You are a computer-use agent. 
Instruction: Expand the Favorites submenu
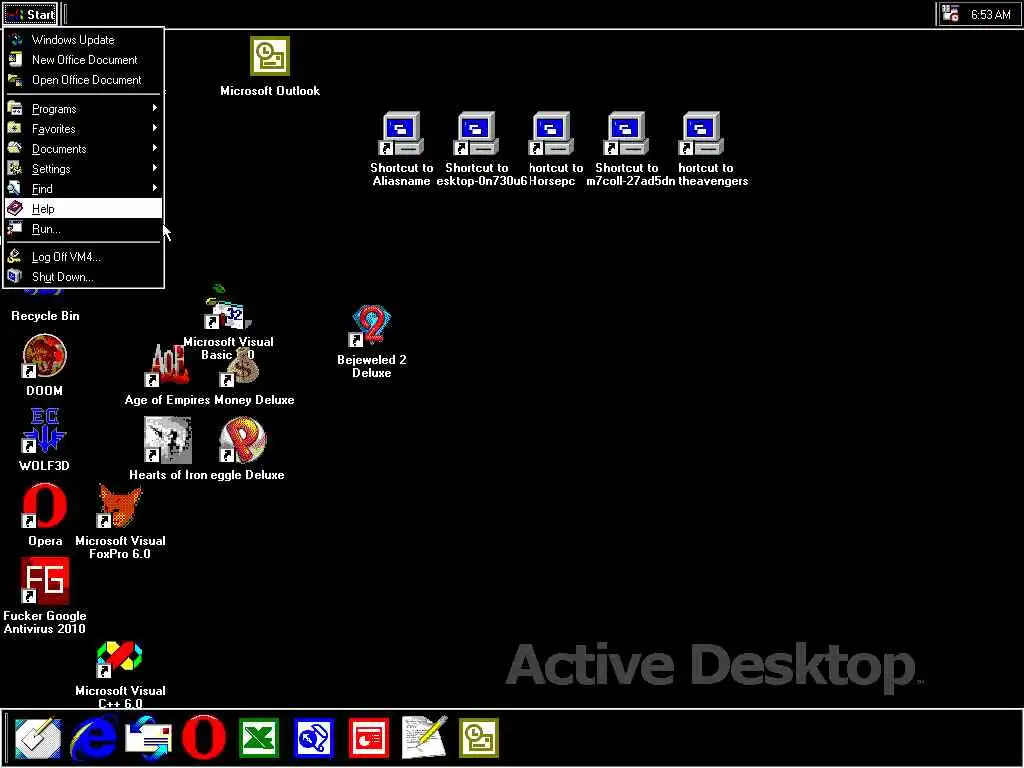click(x=84, y=129)
